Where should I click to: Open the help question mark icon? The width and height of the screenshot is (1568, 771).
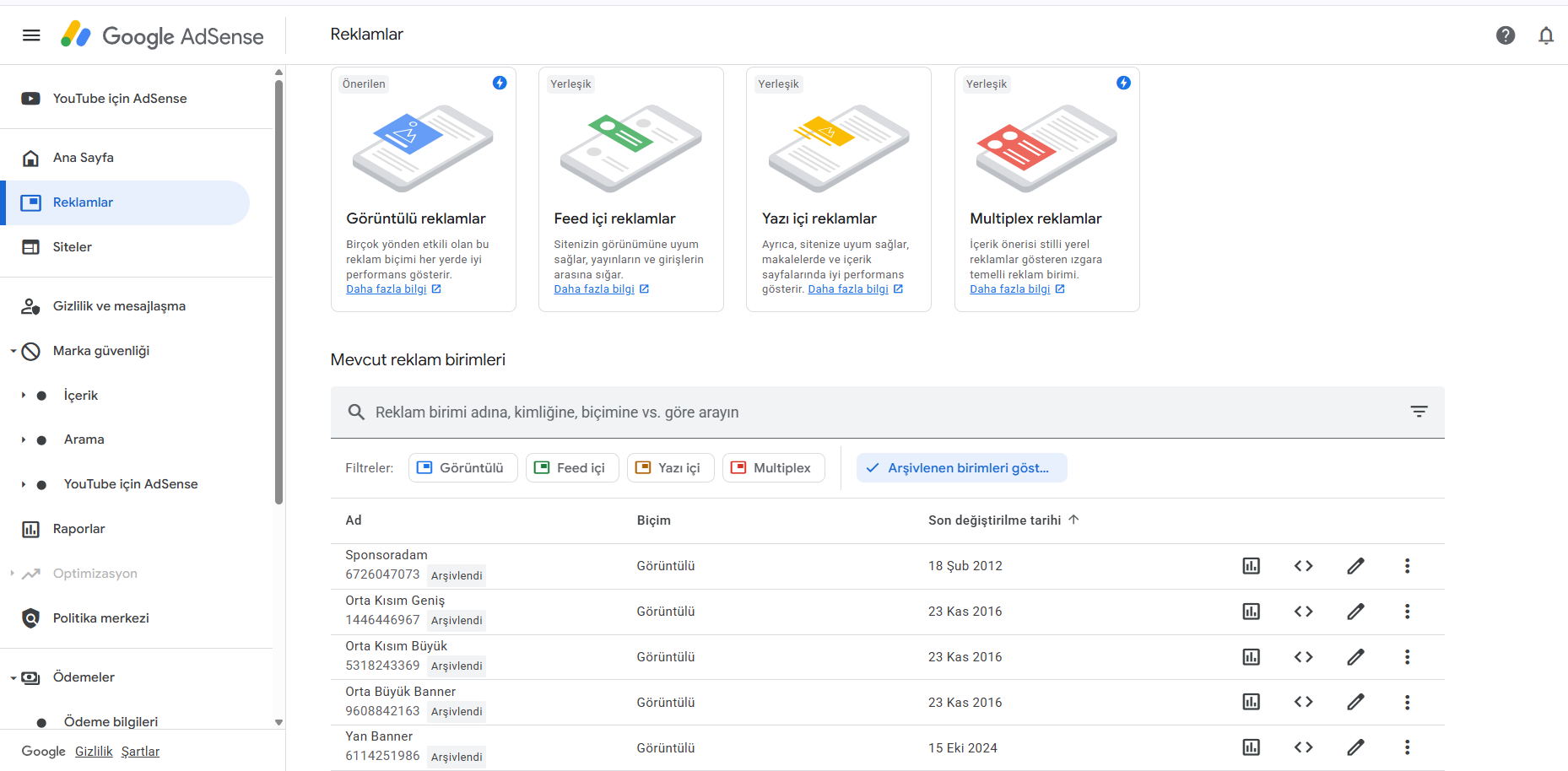click(1506, 35)
